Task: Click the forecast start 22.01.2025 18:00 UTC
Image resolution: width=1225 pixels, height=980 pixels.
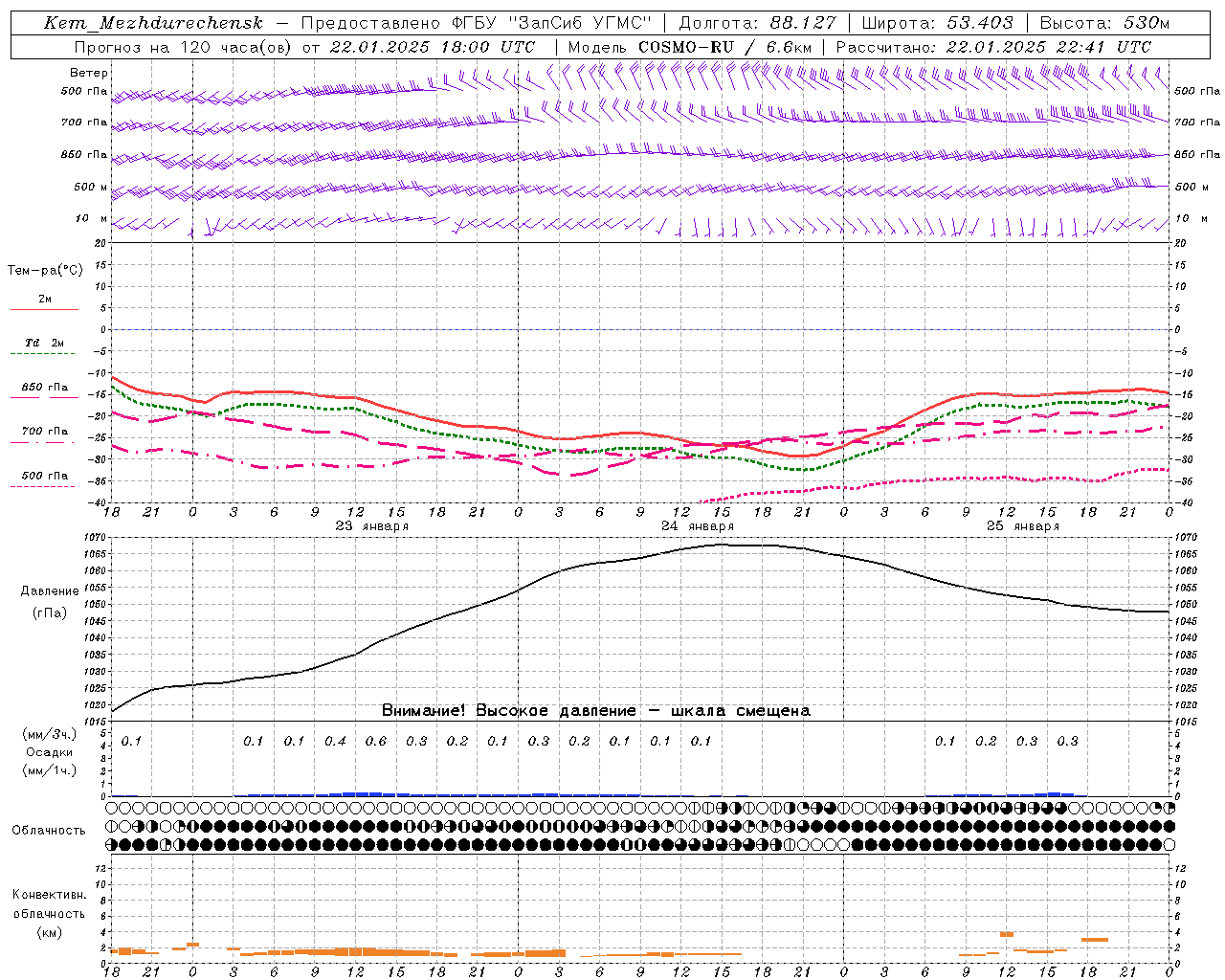Action: [432, 46]
